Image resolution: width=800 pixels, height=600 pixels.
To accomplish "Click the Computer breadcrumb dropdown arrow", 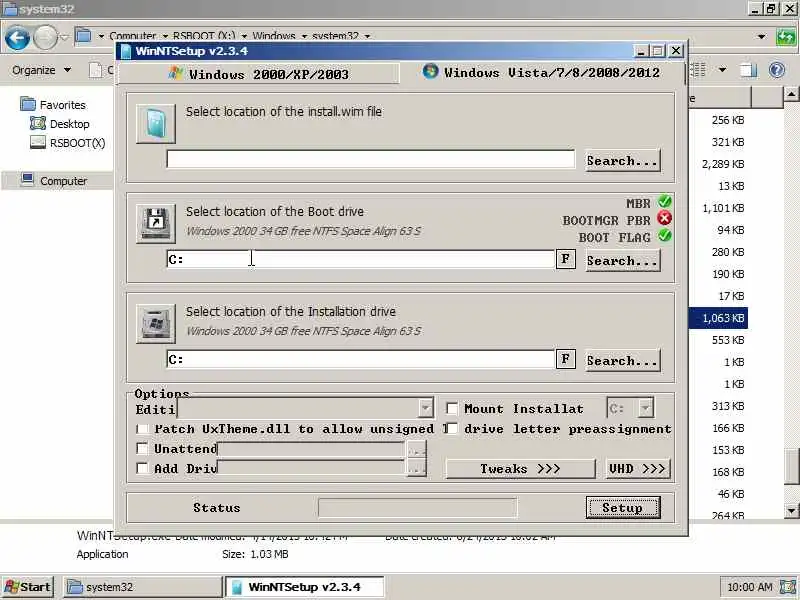I will (165, 36).
